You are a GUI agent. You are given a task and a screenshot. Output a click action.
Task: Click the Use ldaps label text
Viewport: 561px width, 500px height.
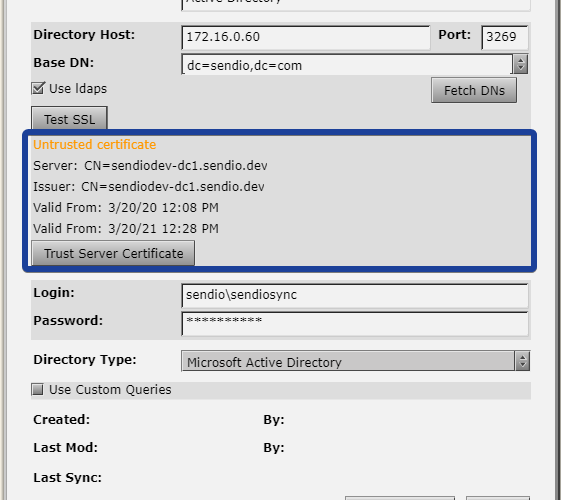pos(78,89)
